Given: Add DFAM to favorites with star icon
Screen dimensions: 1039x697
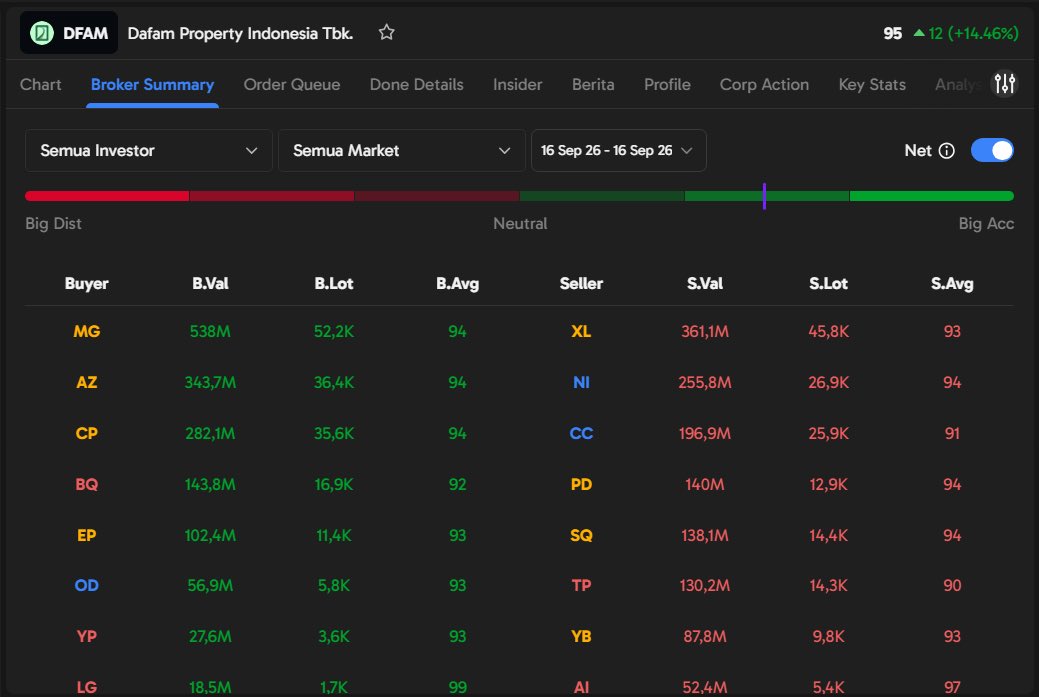Looking at the screenshot, I should (x=386, y=32).
